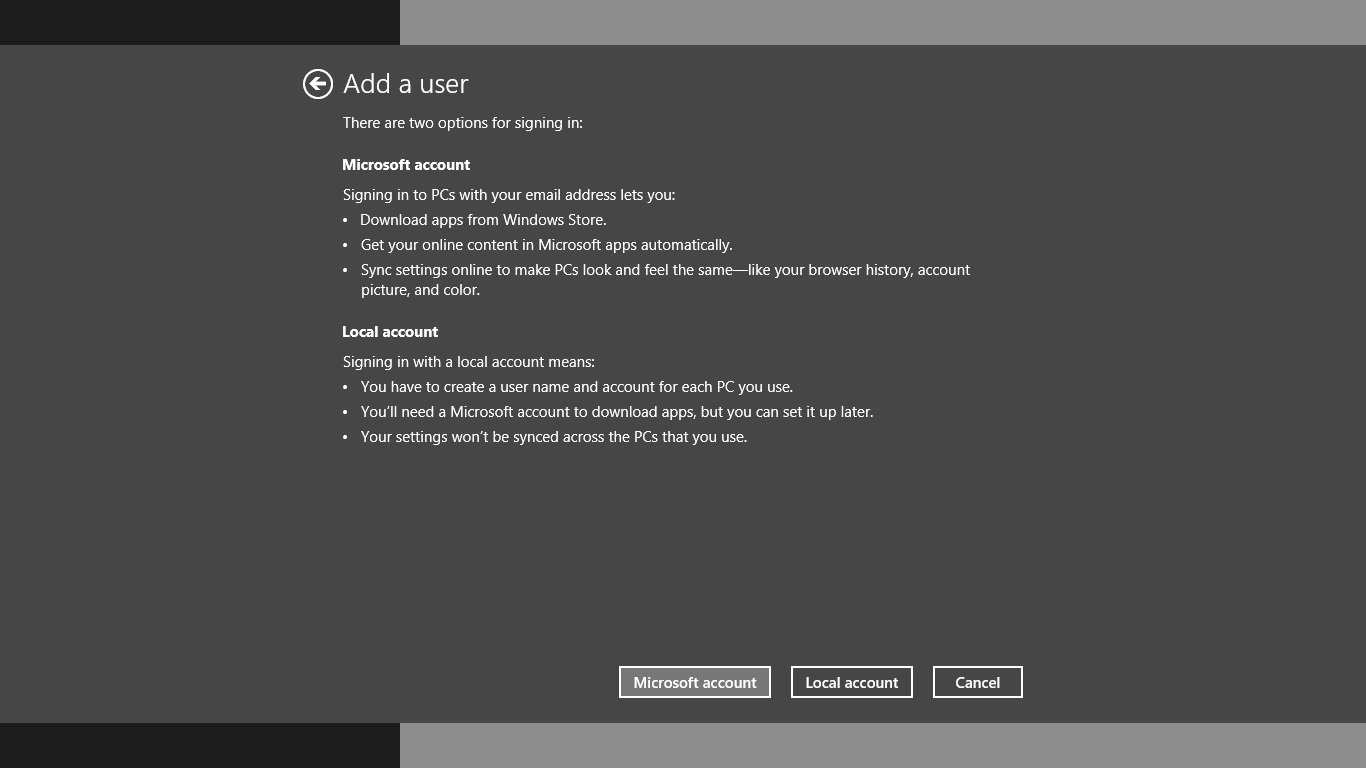Click 'There are two options for signing in:' text
This screenshot has width=1366, height=768.
(463, 123)
